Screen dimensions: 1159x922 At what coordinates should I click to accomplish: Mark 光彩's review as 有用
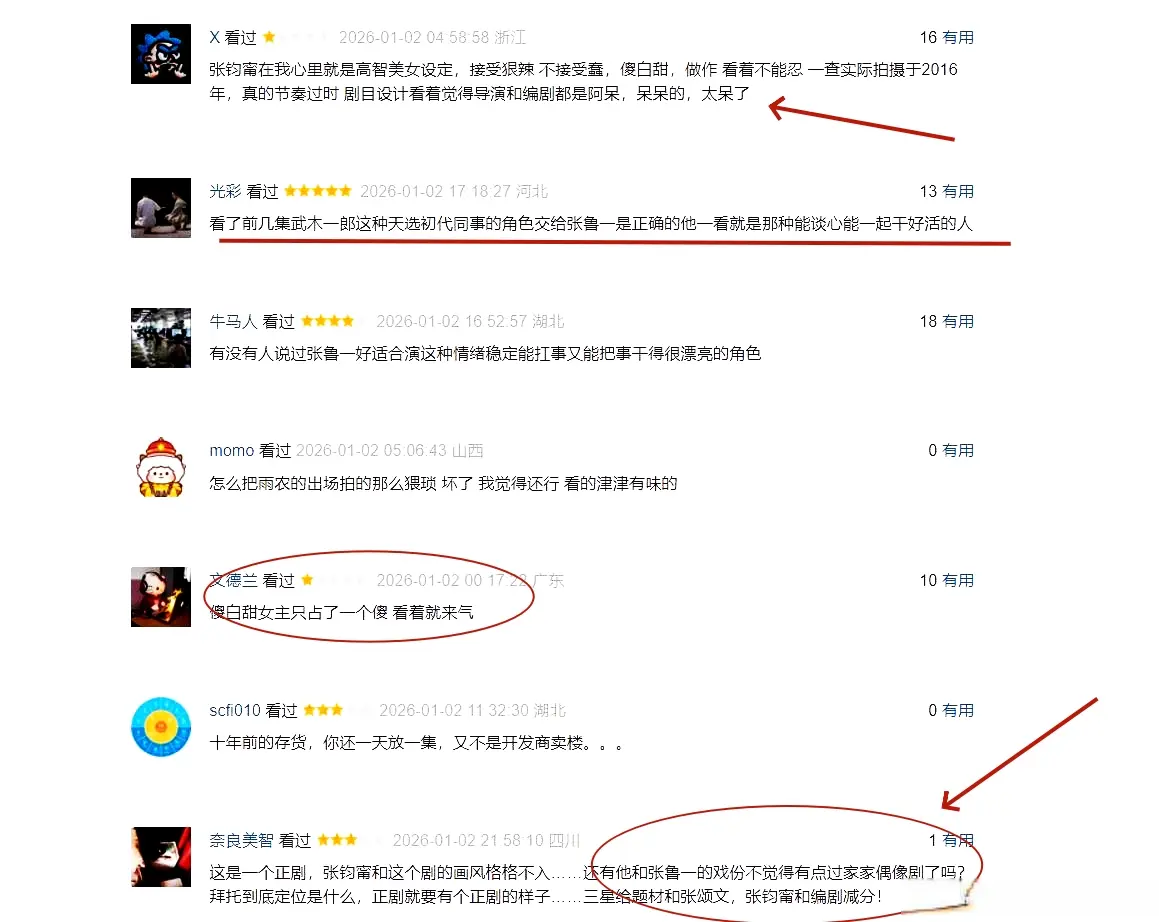[958, 191]
